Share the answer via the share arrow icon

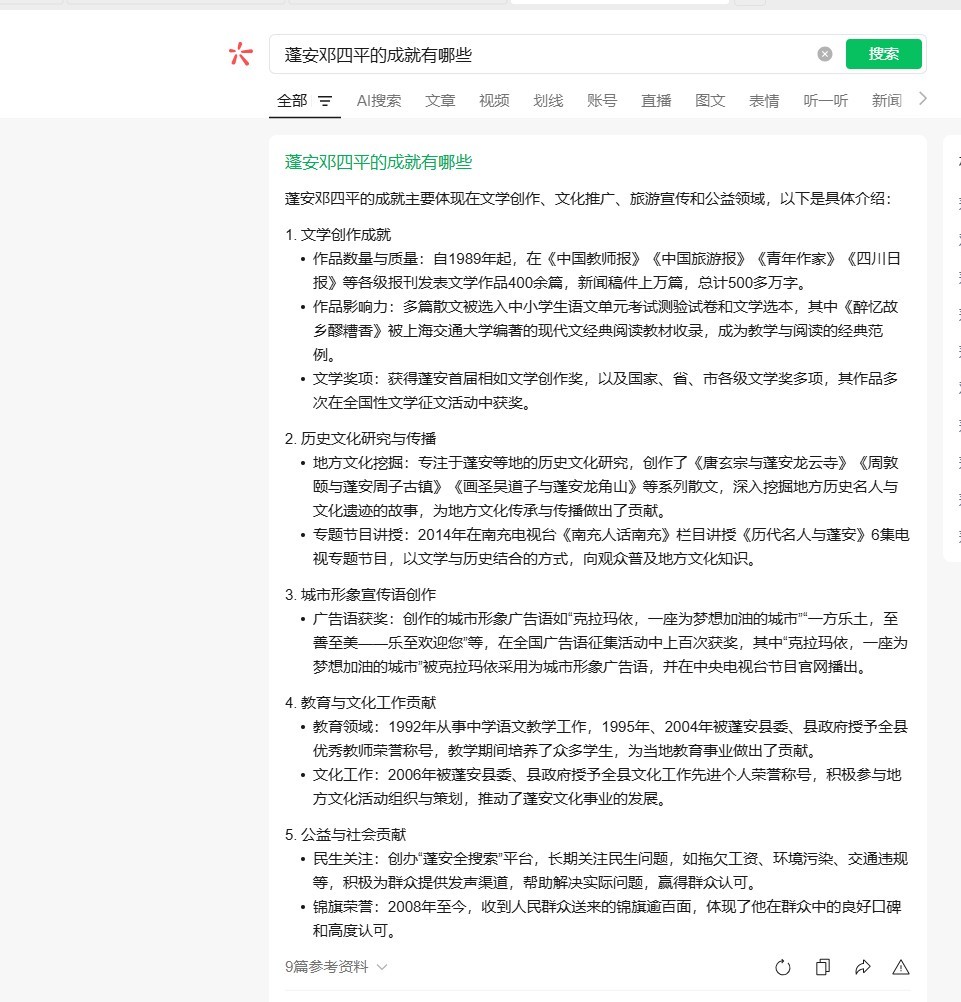[x=862, y=967]
